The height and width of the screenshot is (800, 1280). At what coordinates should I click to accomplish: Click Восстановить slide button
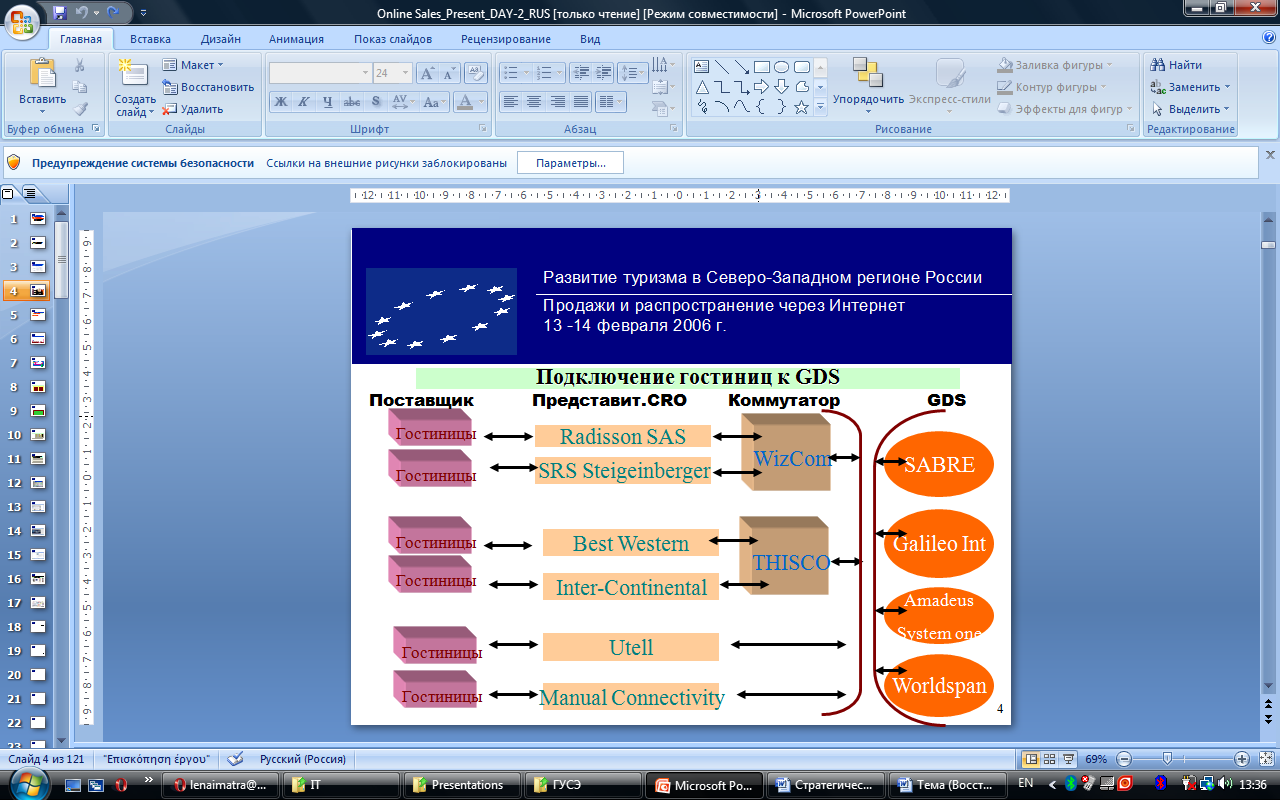[209, 87]
